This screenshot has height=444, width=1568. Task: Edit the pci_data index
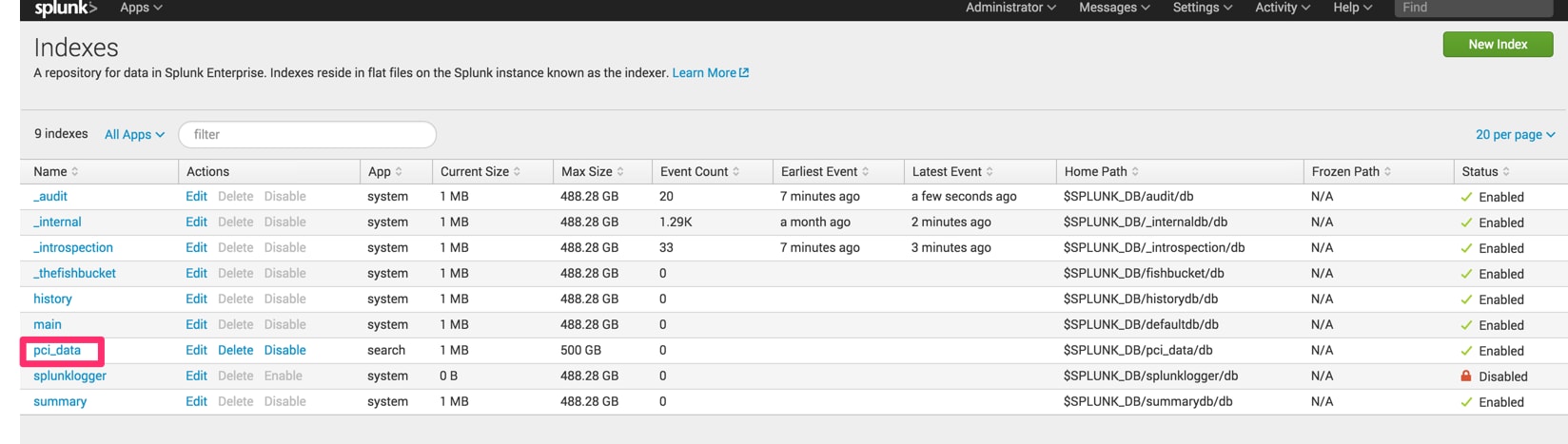tap(196, 351)
